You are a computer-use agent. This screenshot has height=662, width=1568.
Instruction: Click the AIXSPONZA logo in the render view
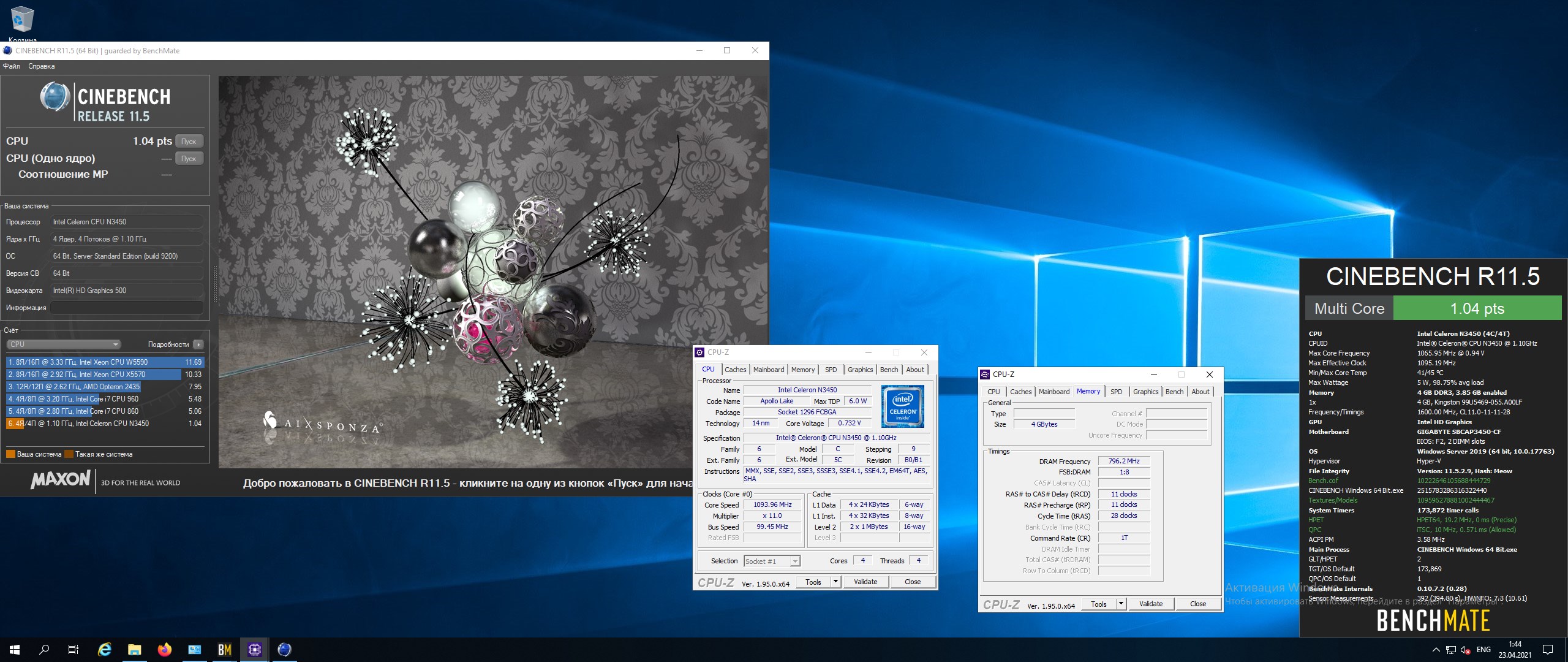click(322, 423)
